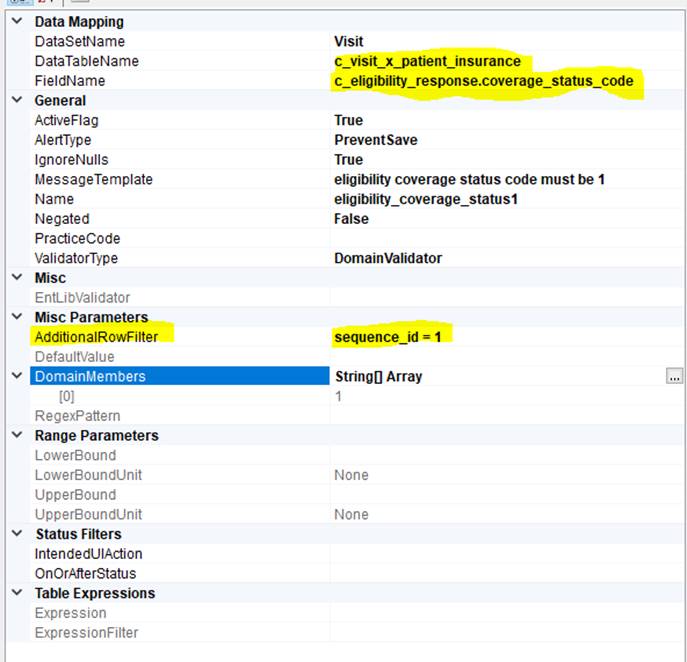Collapse the Data Mapping category
Viewport: 687px width, 662px height.
tap(15, 21)
